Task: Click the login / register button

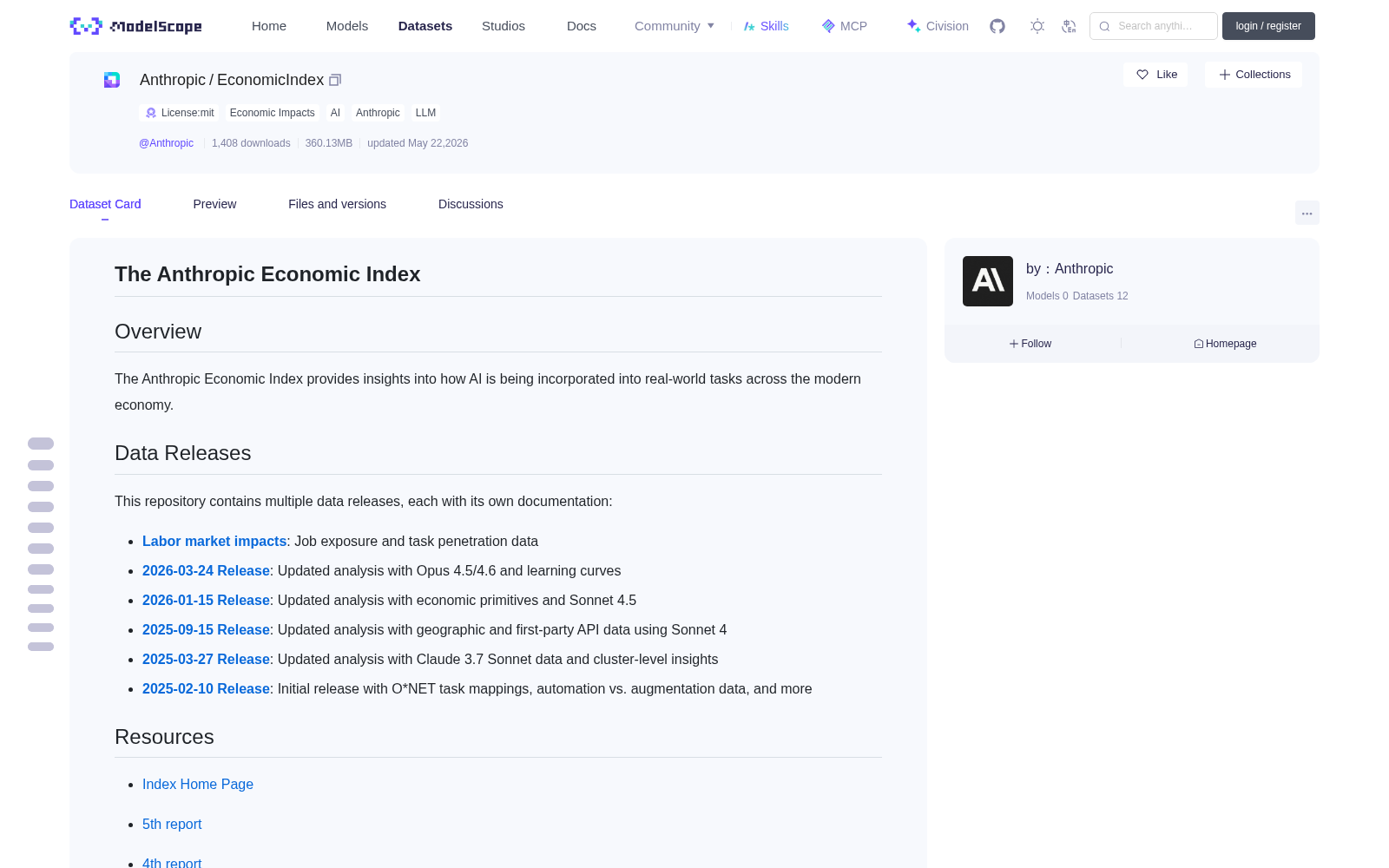Action: (x=1268, y=26)
